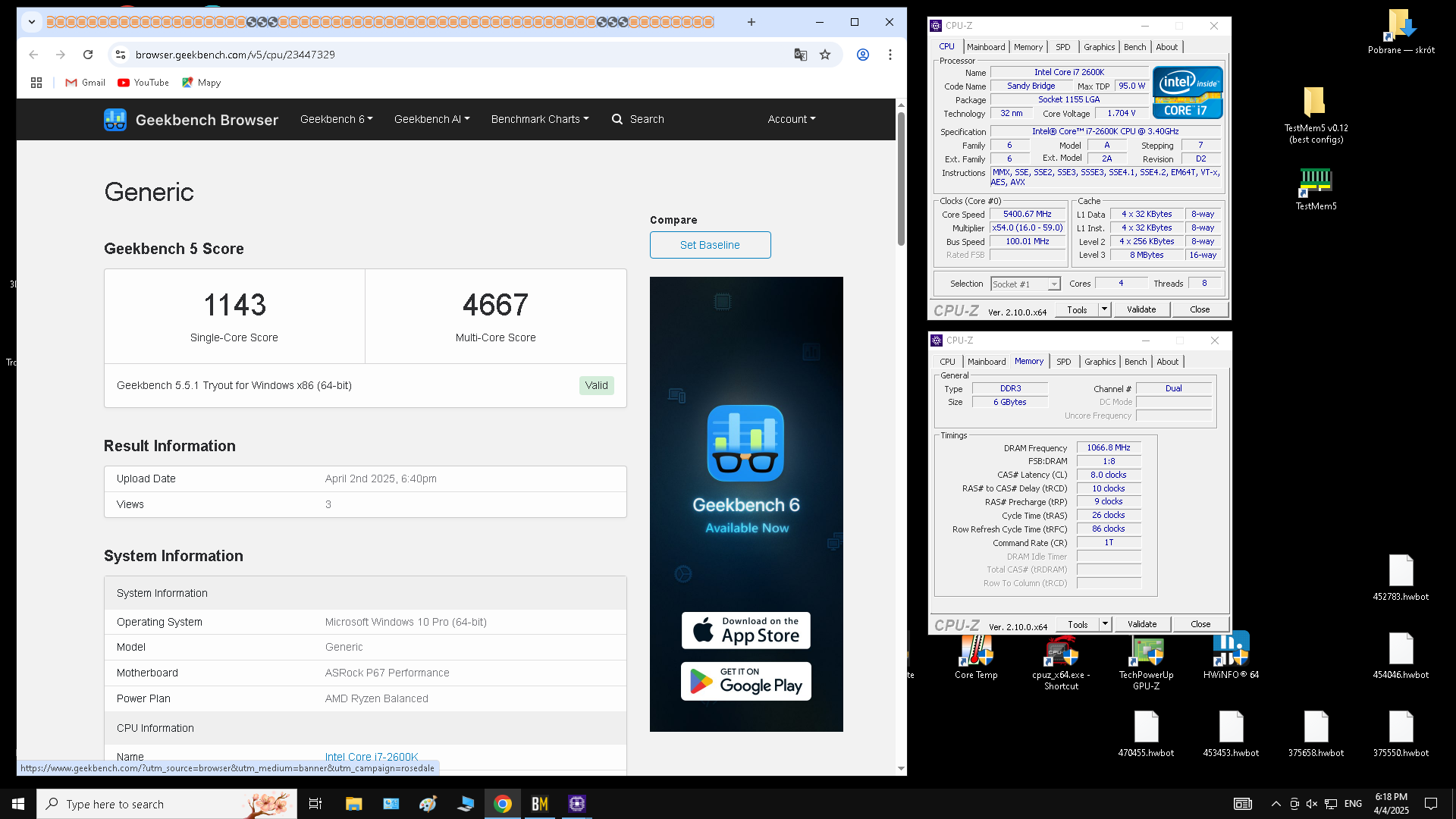Click the Geekbench Browser logo icon
Viewport: 1456px width, 819px height.
[x=115, y=120]
